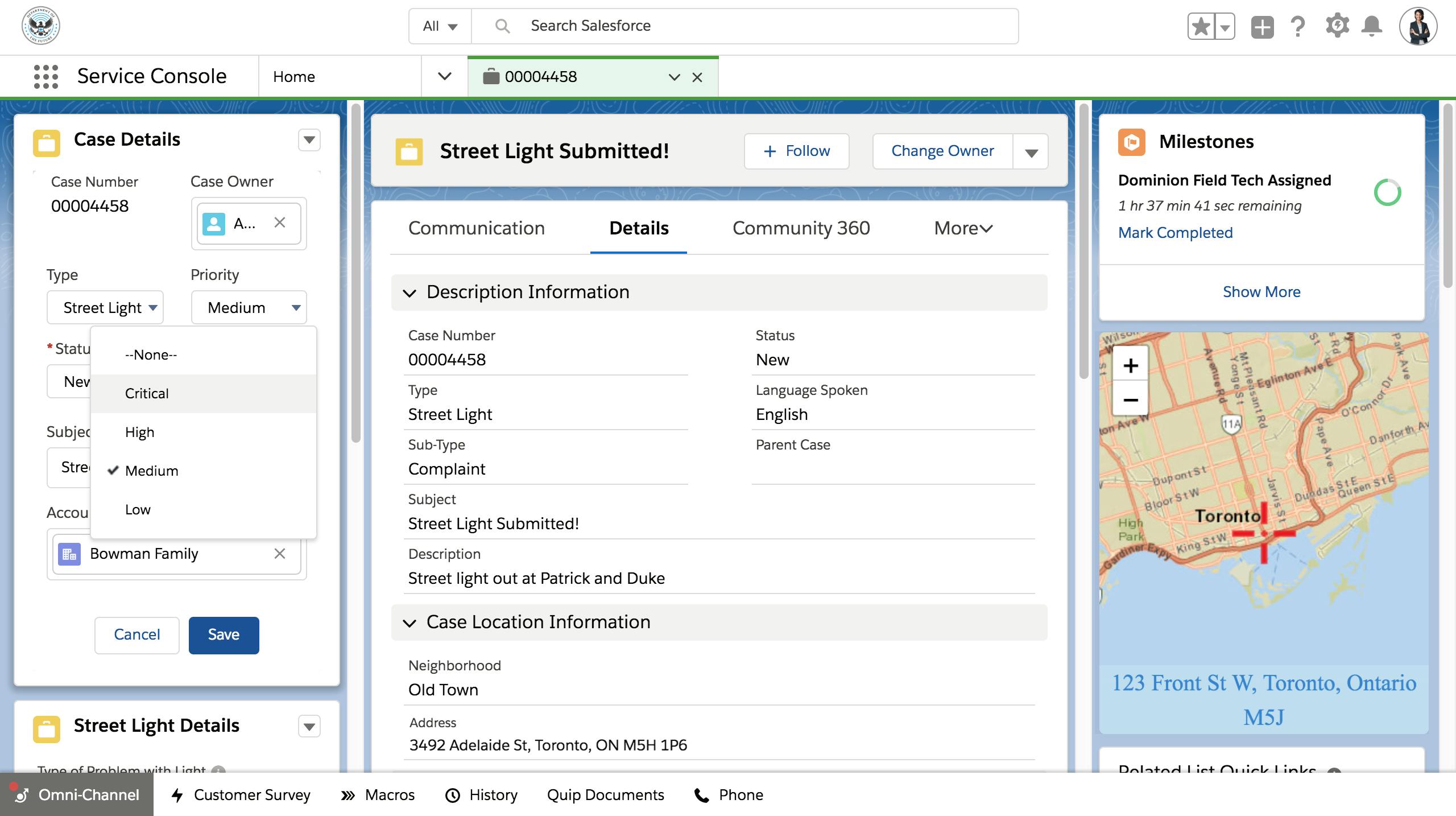Click in the Search Salesforce field
Viewport: 1456px width, 816px height.
point(744,26)
